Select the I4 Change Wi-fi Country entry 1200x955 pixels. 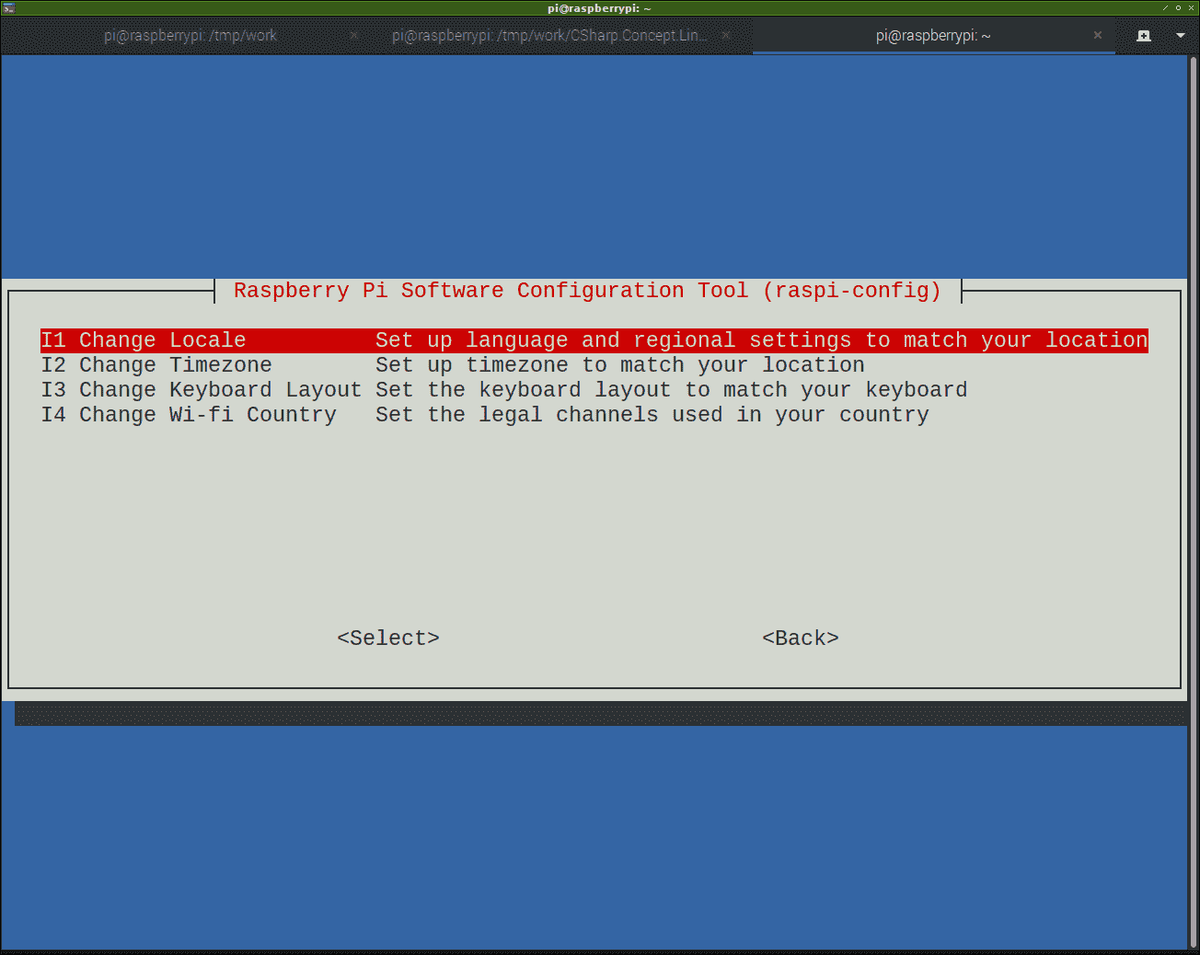click(485, 415)
